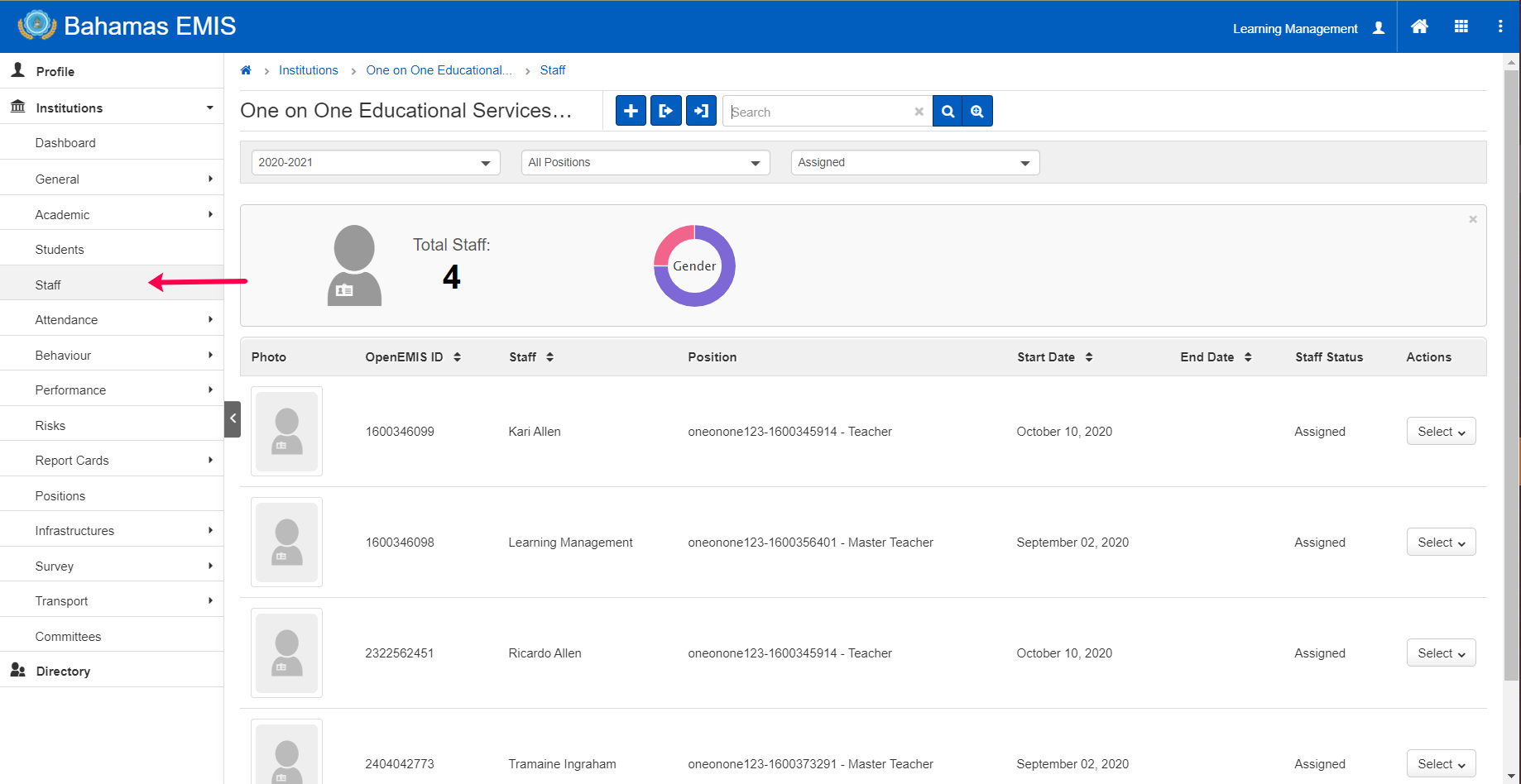Screen dimensions: 1521x784
Task: Click staff name Tramaine Ingraham
Action: coord(562,764)
